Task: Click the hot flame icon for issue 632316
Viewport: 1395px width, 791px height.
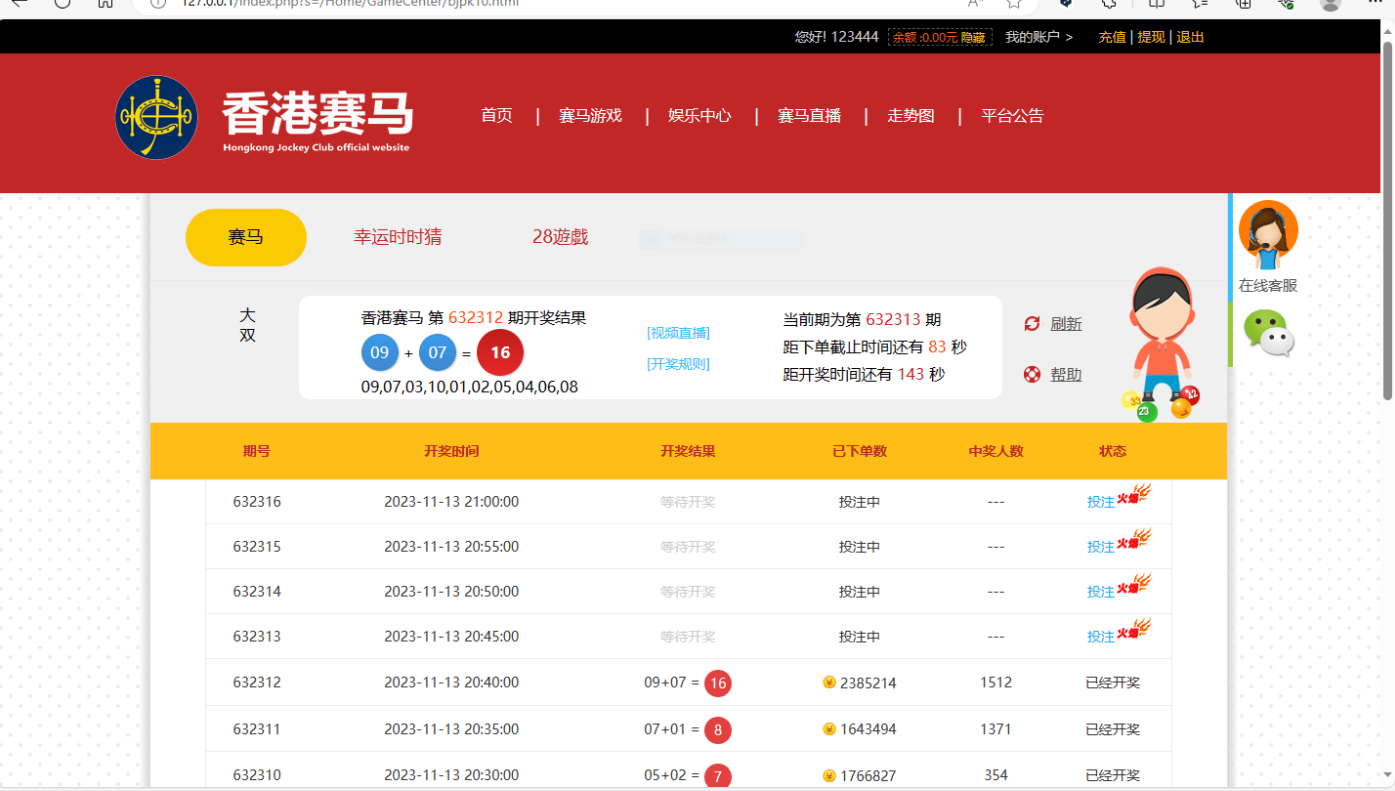Action: [x=1134, y=495]
